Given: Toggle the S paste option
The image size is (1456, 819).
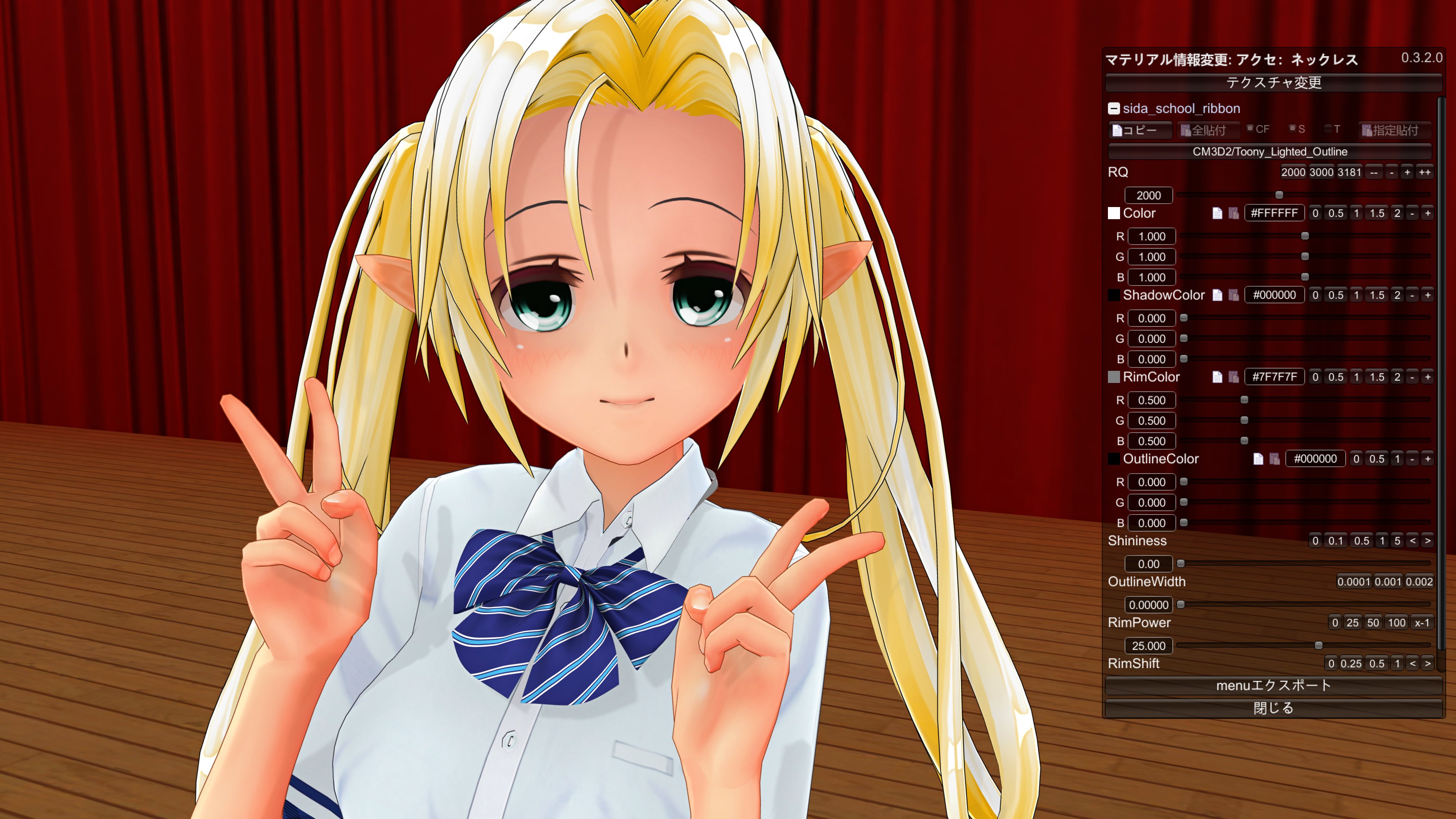Looking at the screenshot, I should click(1292, 129).
